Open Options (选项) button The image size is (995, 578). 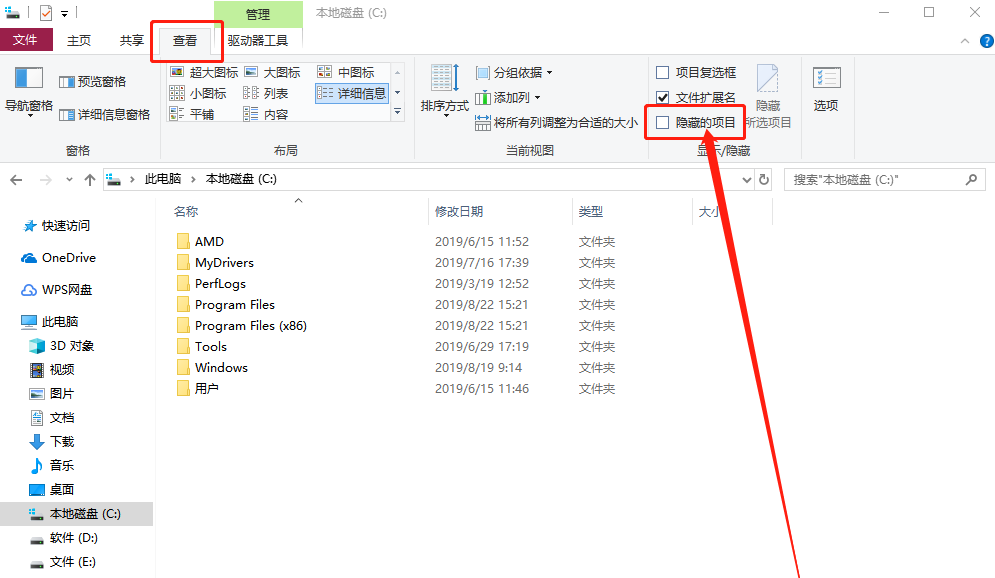pyautogui.click(x=826, y=89)
